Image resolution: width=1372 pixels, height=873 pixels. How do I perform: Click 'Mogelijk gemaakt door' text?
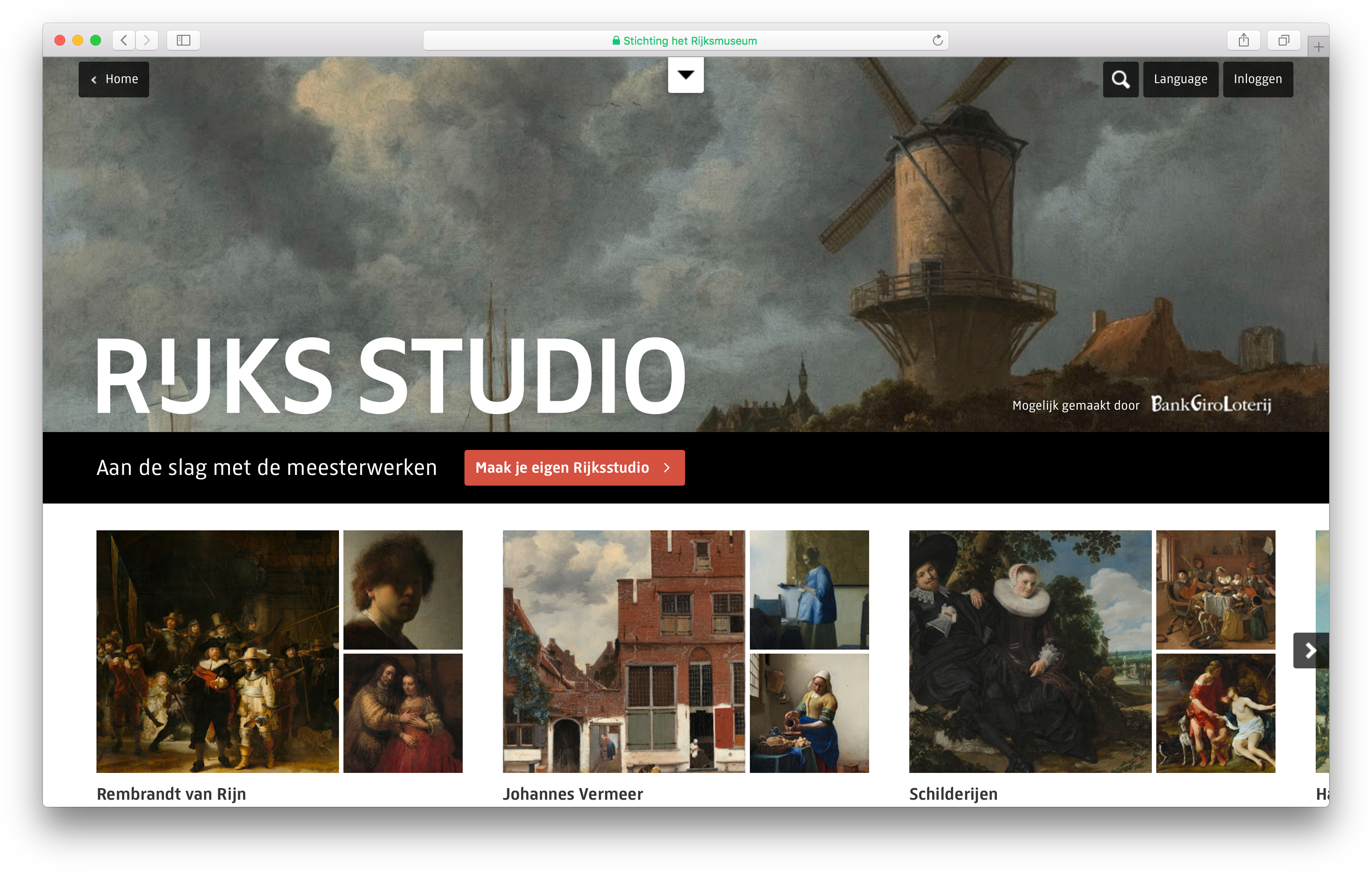1076,405
